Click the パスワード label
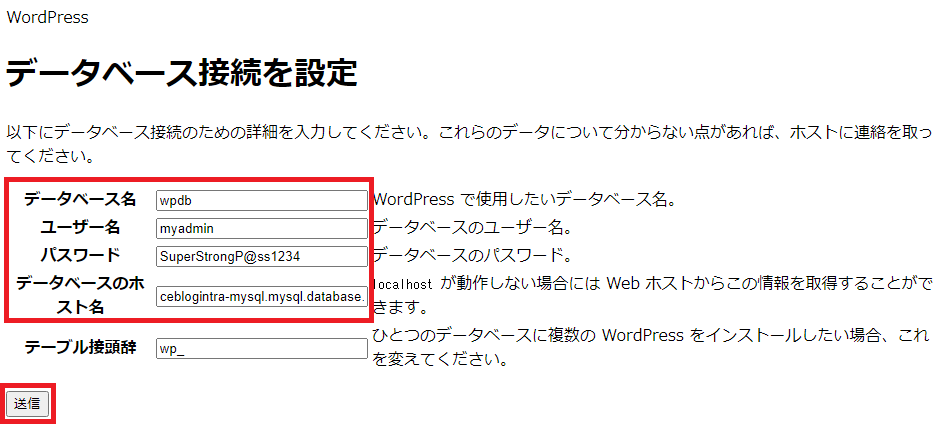Viewport: 951px width, 430px height. tap(80, 255)
